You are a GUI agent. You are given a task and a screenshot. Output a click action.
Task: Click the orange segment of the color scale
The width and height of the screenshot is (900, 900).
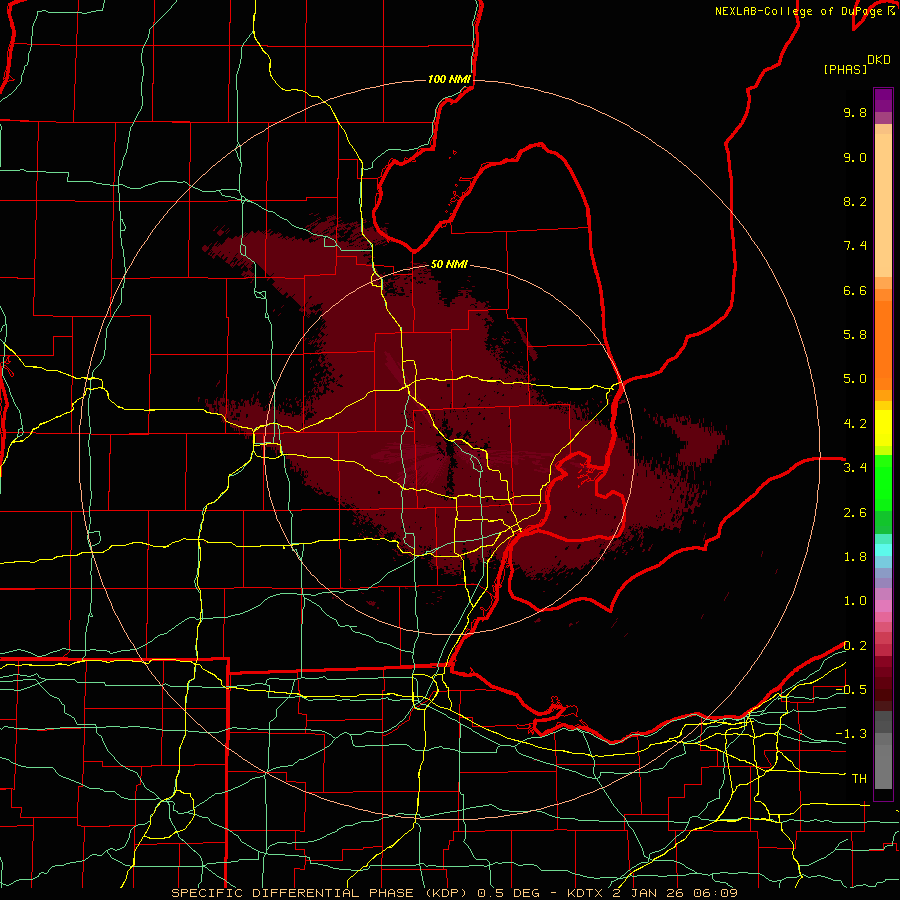point(883,344)
